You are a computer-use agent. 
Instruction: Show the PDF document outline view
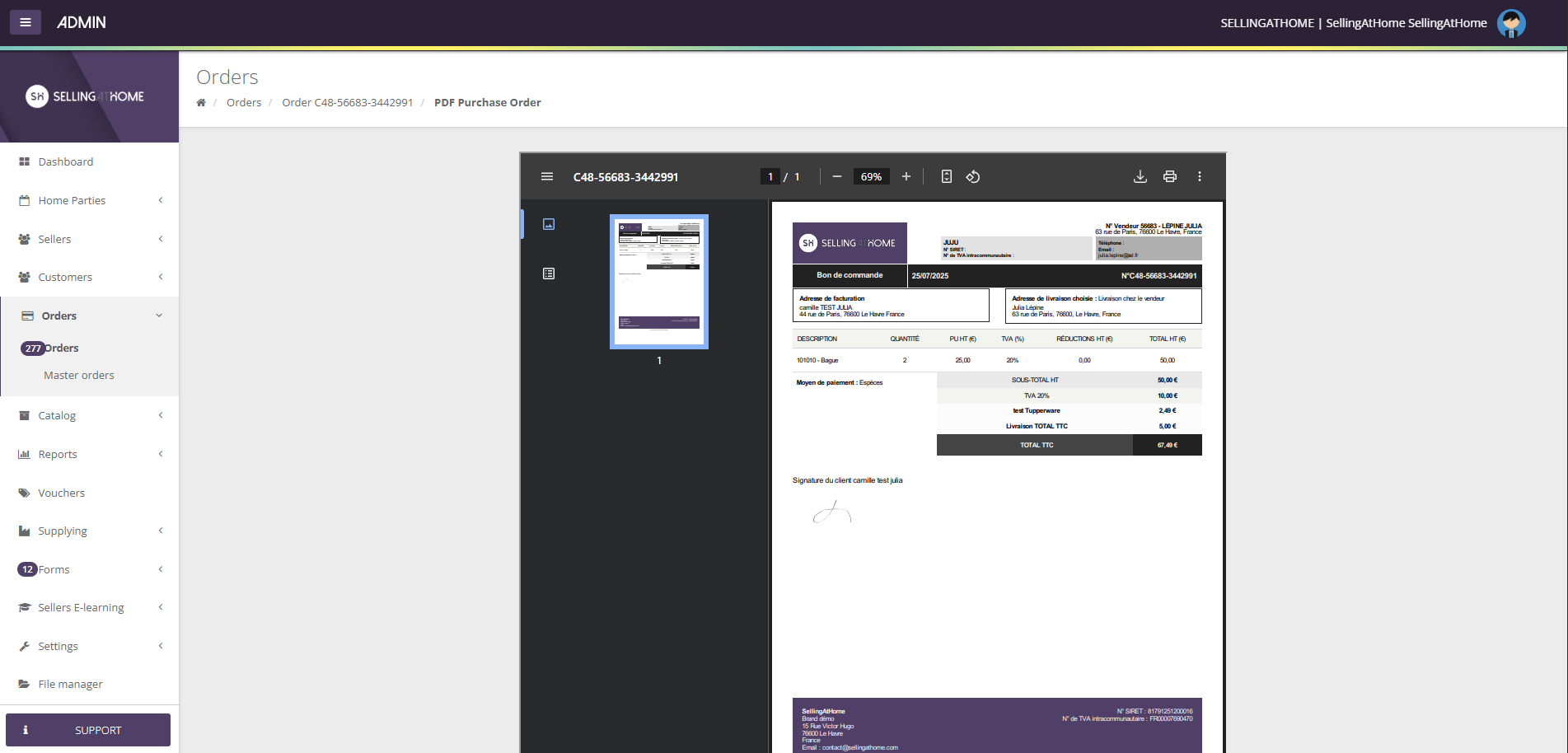point(549,274)
